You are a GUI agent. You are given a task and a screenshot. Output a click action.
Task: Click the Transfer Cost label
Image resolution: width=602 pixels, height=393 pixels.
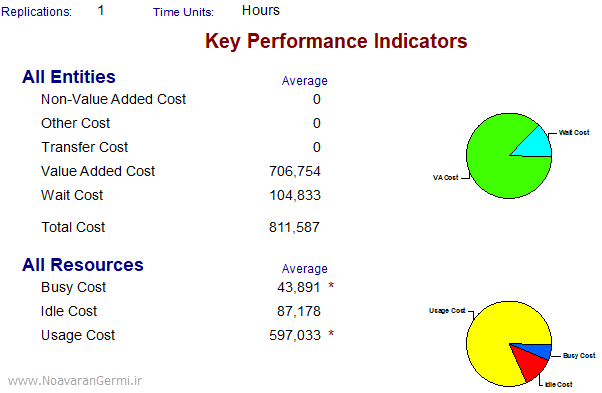coord(84,147)
